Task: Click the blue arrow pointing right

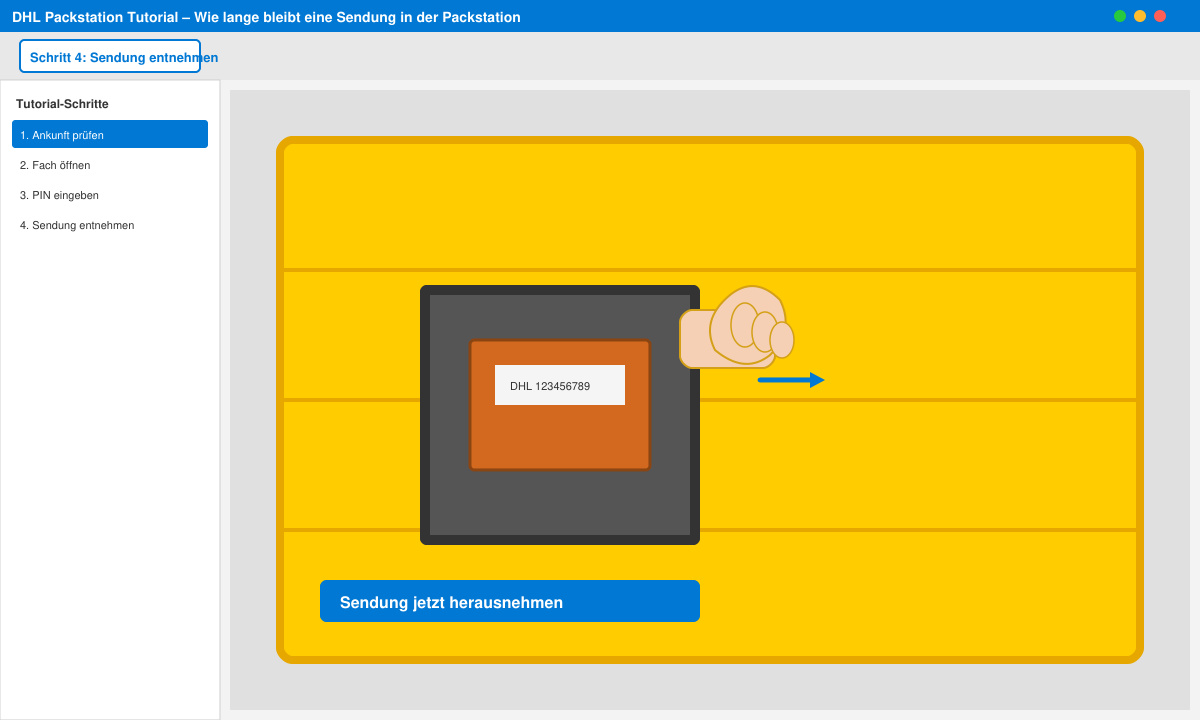Action: (791, 380)
